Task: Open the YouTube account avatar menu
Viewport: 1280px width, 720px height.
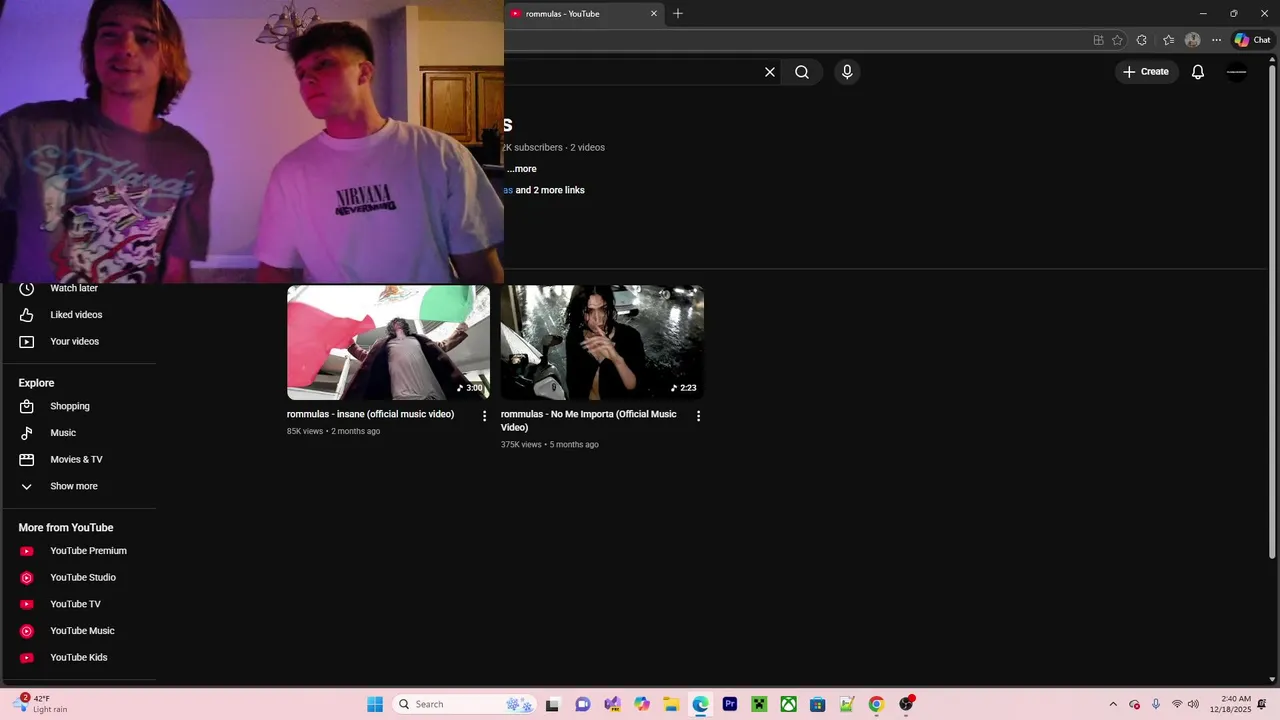Action: (1237, 72)
